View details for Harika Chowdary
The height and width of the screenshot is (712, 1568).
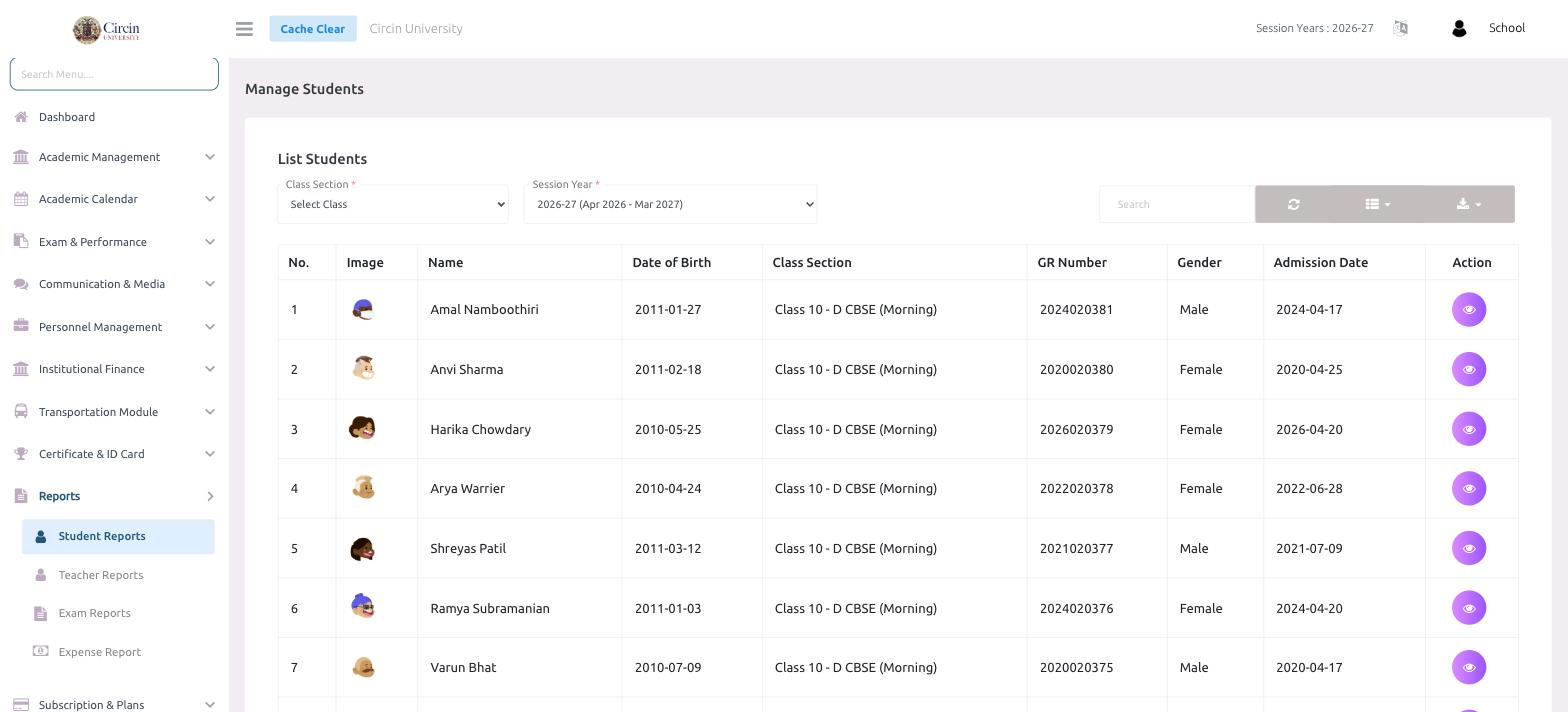(x=1469, y=429)
